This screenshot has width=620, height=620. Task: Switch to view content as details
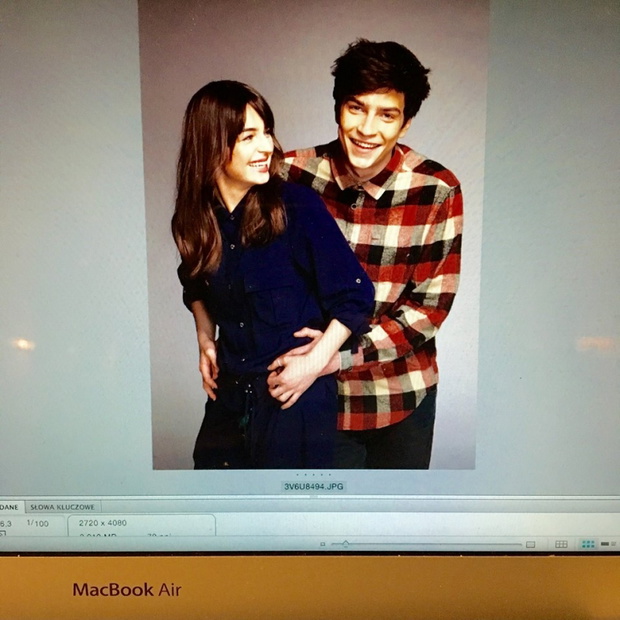click(607, 544)
